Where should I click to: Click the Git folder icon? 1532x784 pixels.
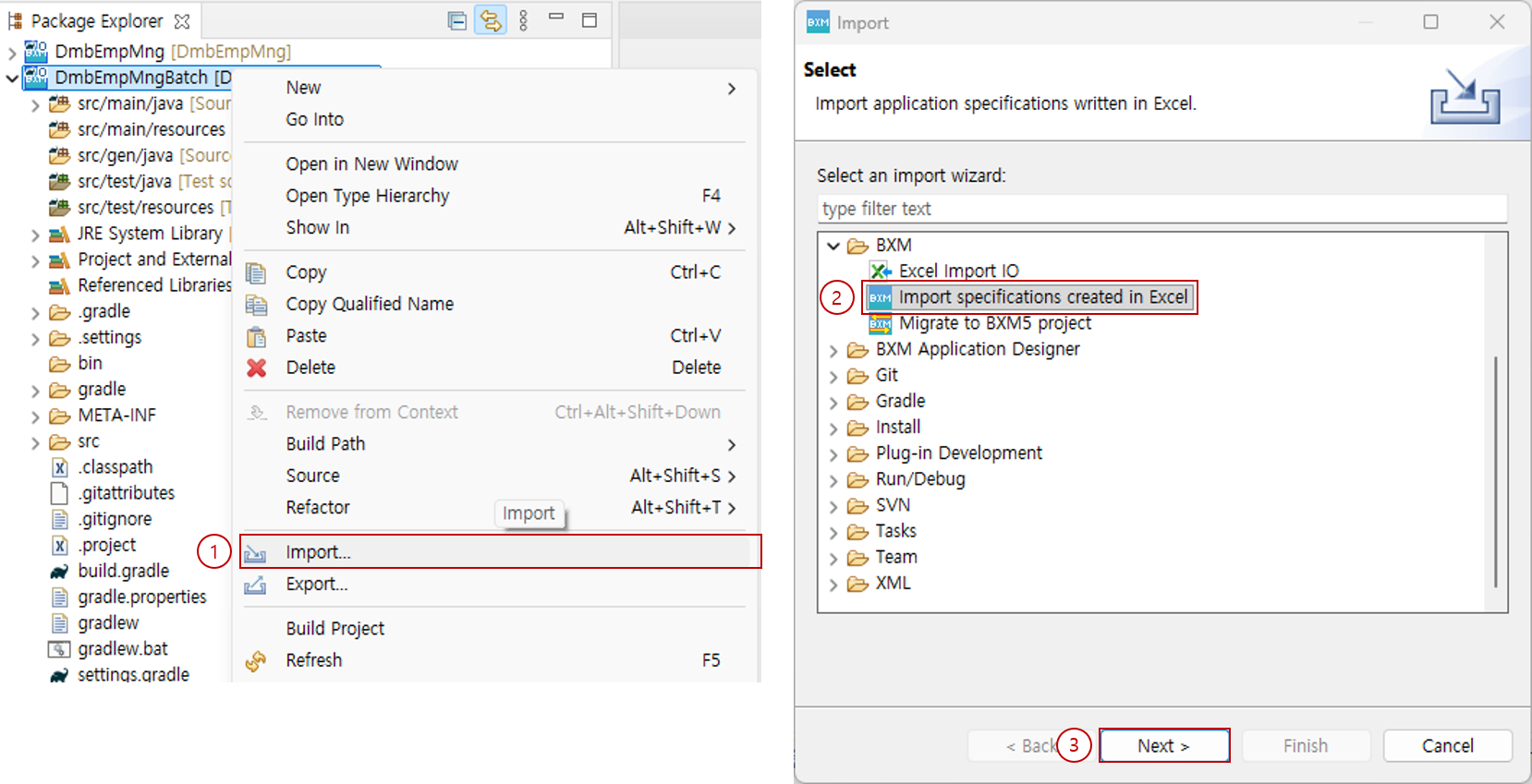[x=857, y=376]
